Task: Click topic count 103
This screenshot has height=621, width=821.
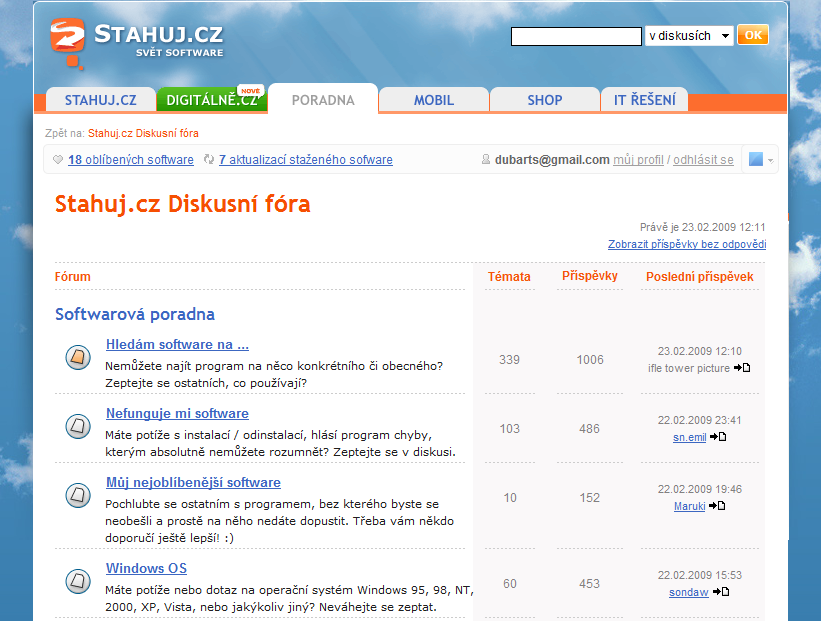Action: [509, 429]
